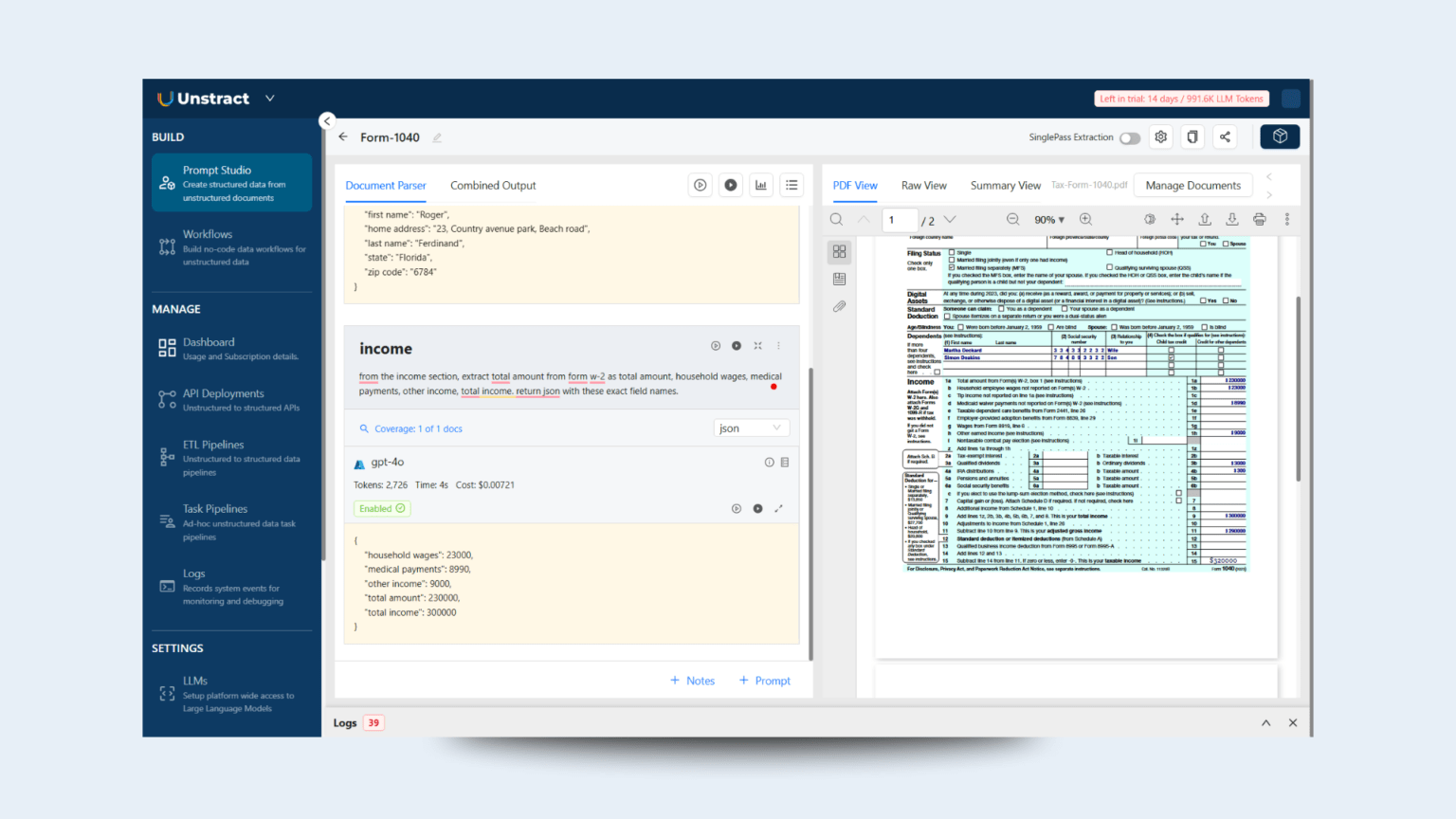The width and height of the screenshot is (1456, 819).
Task: Click the Manage Documents button
Action: (x=1192, y=185)
